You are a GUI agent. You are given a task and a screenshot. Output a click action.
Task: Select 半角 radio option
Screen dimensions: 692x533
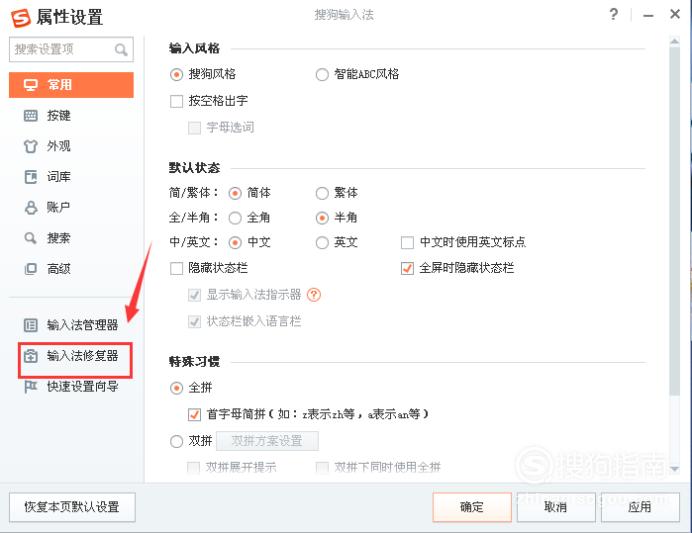[x=322, y=218]
